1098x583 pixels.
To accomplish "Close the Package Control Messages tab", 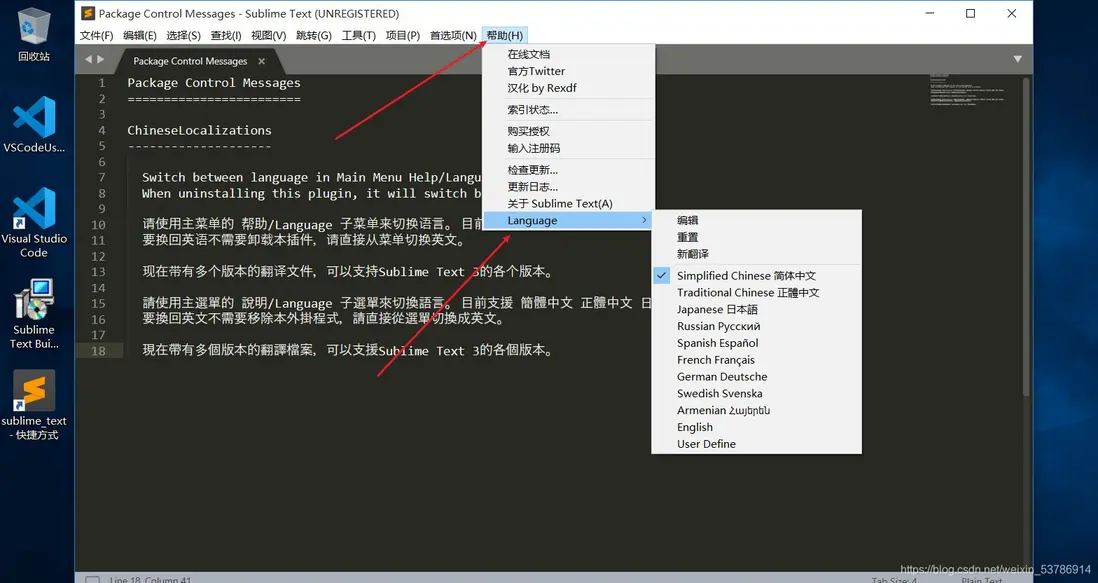I will (261, 61).
